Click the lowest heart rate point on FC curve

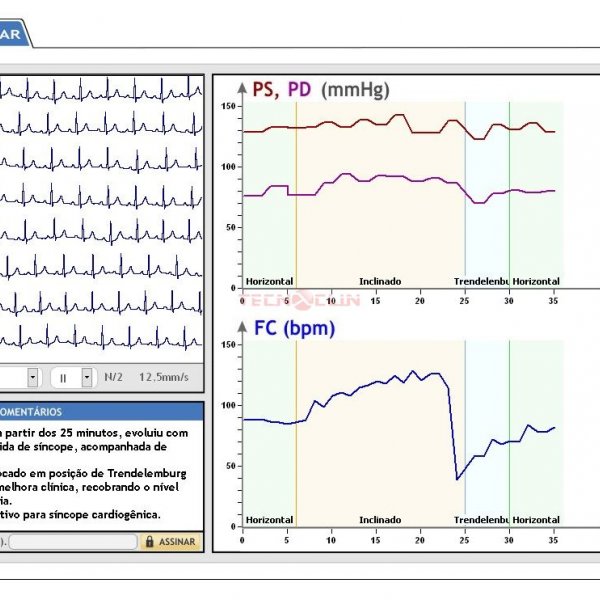click(x=457, y=479)
